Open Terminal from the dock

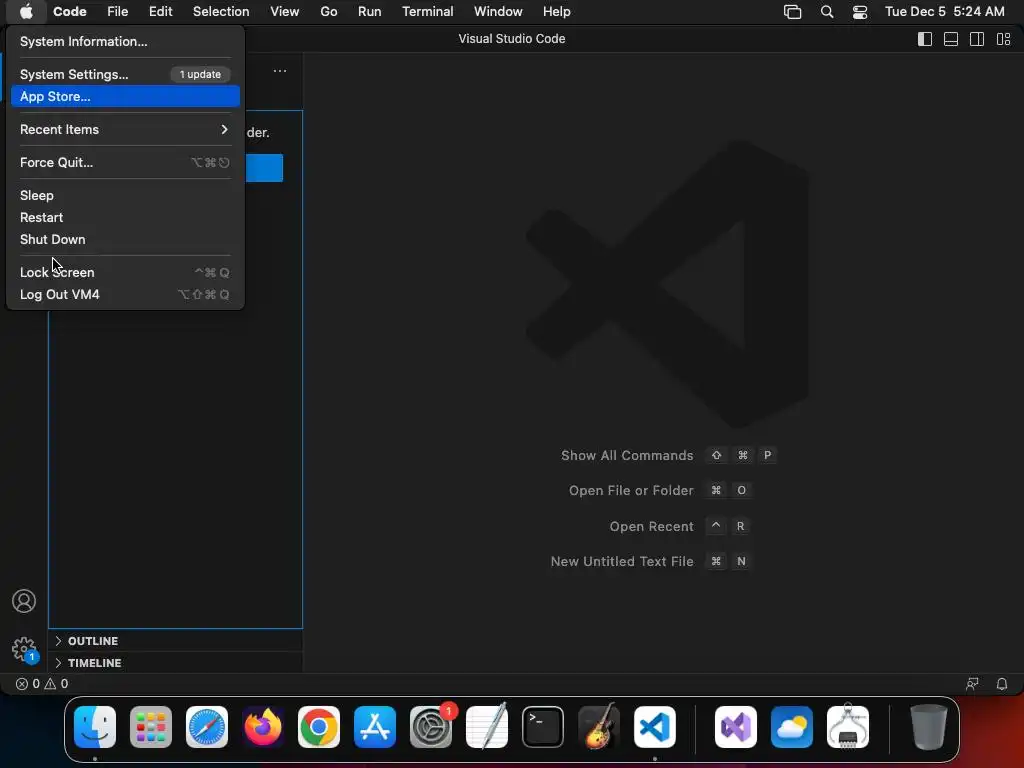[543, 727]
